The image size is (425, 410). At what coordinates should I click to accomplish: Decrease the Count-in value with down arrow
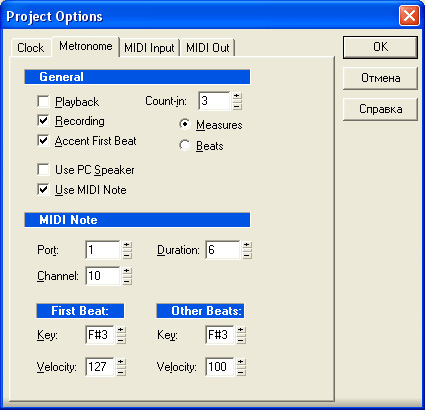(x=237, y=105)
